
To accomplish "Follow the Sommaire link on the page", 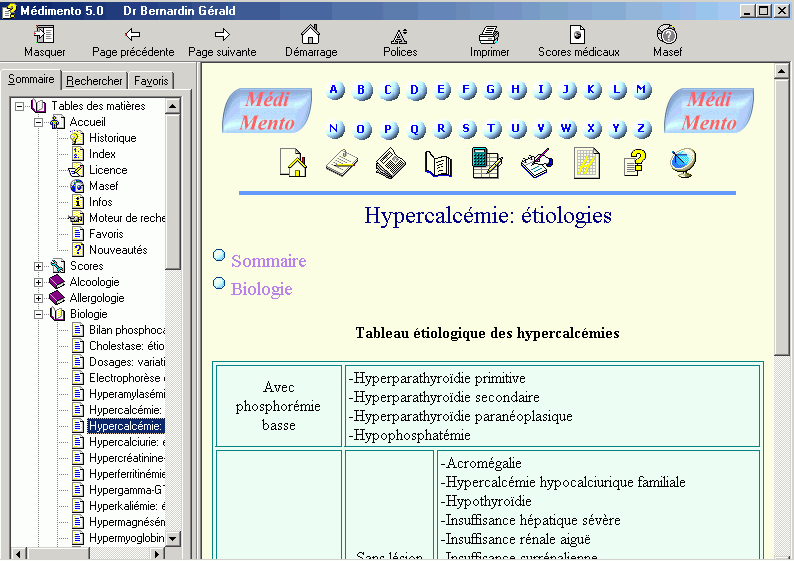I will 268,261.
